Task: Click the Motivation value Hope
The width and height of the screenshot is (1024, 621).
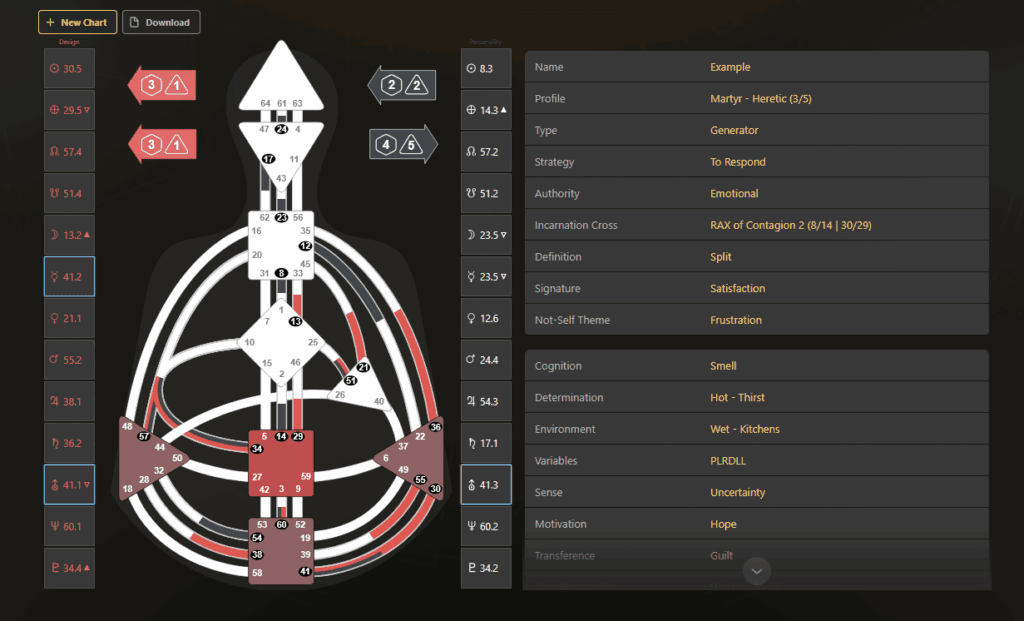Action: [723, 524]
